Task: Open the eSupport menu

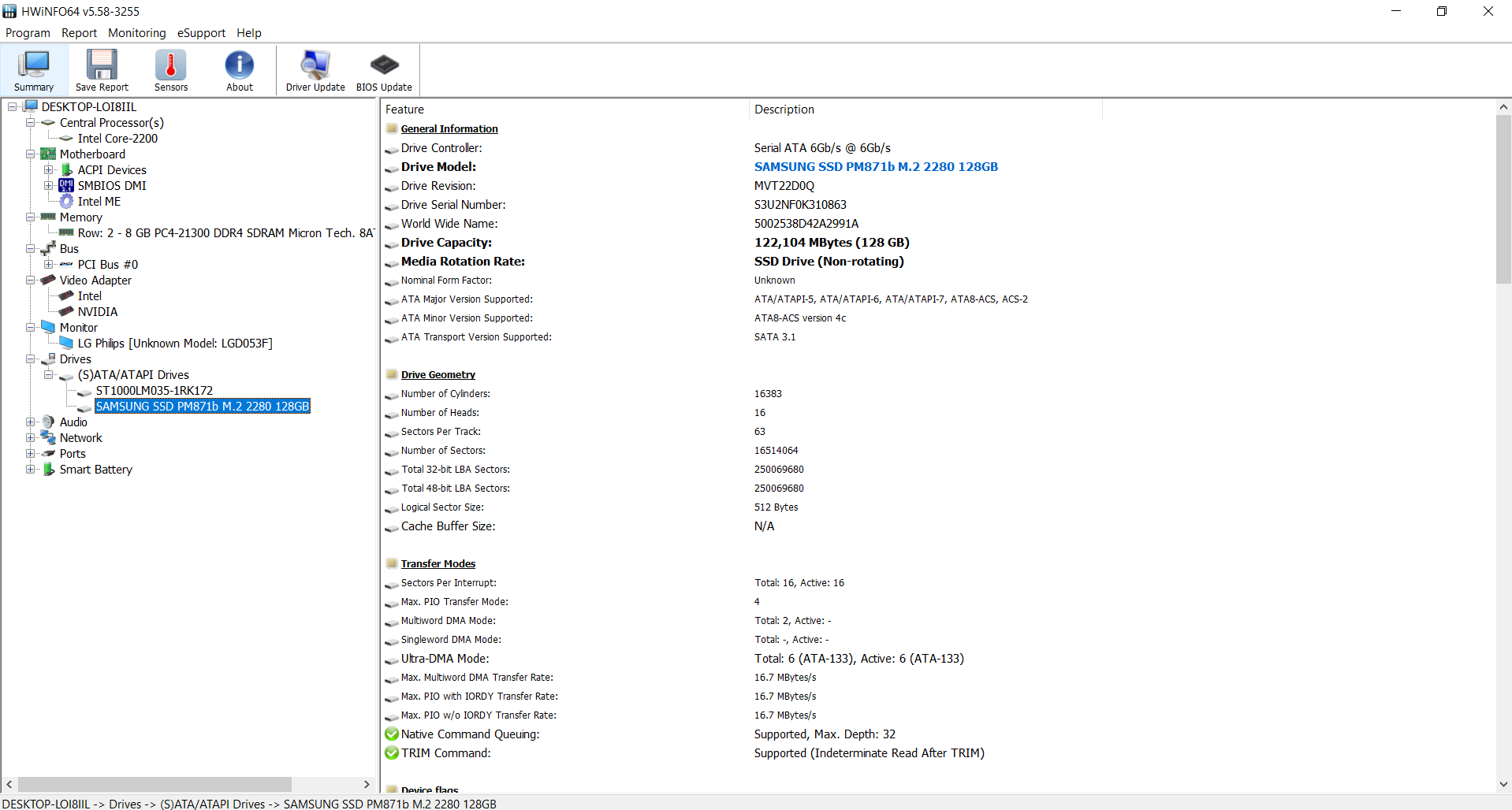Action: (x=201, y=33)
